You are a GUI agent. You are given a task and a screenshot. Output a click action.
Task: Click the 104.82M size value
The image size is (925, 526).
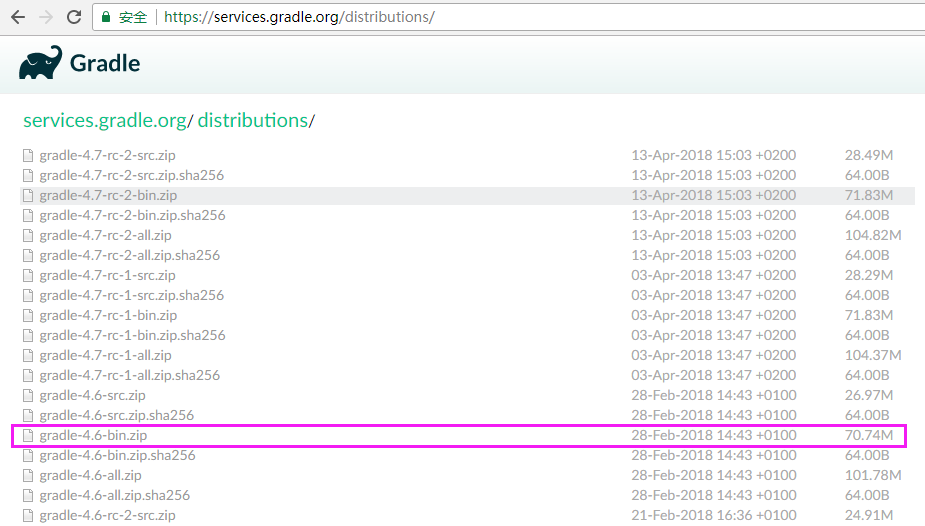[873, 235]
